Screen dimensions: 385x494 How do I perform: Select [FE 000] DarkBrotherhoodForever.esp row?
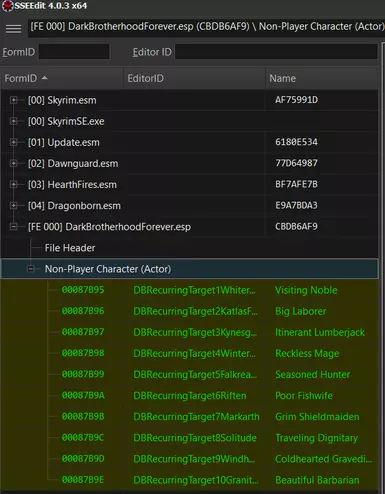coord(190,227)
